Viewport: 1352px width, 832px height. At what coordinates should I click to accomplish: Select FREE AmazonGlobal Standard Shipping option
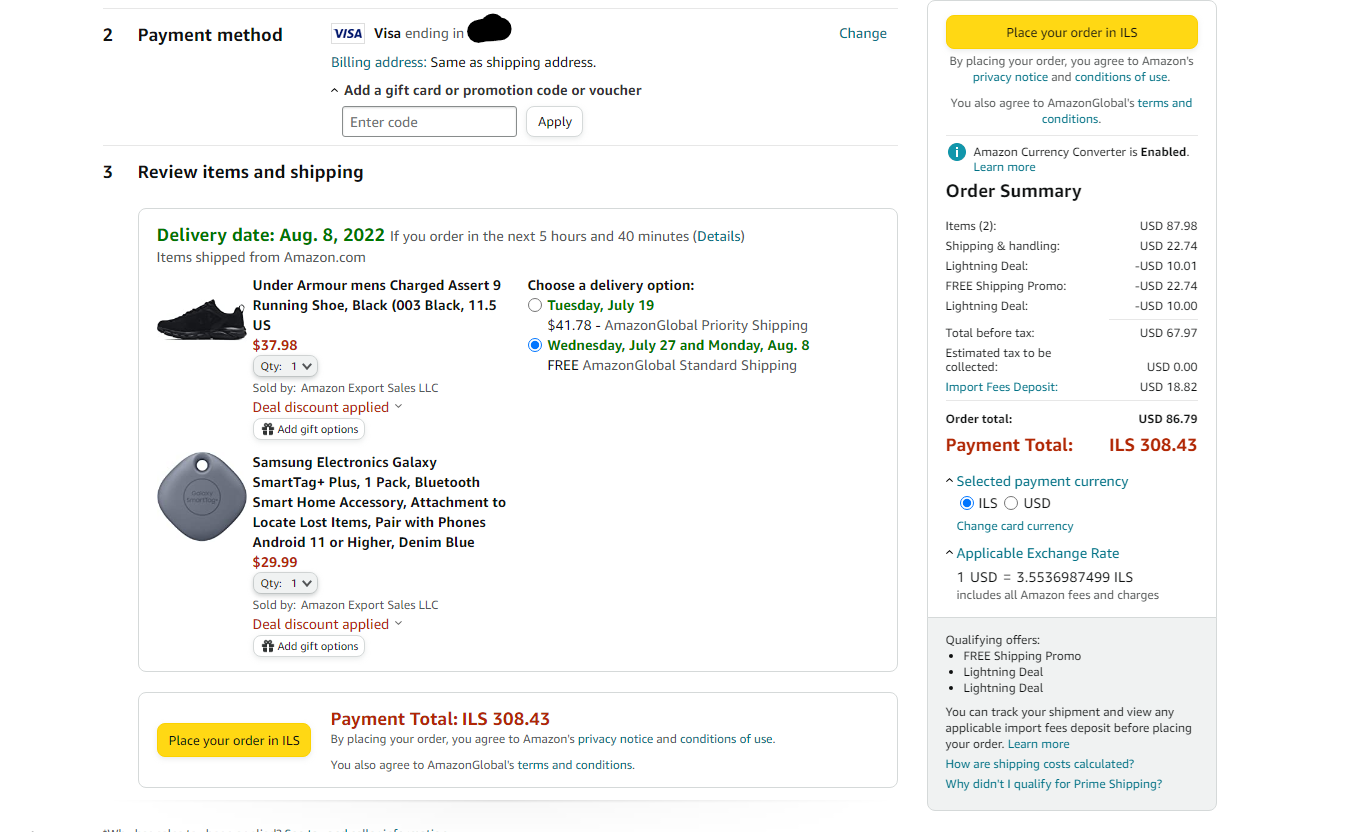coord(535,345)
